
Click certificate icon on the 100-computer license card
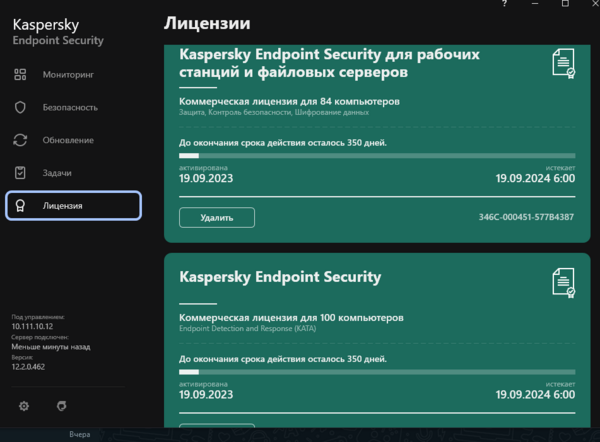click(564, 283)
